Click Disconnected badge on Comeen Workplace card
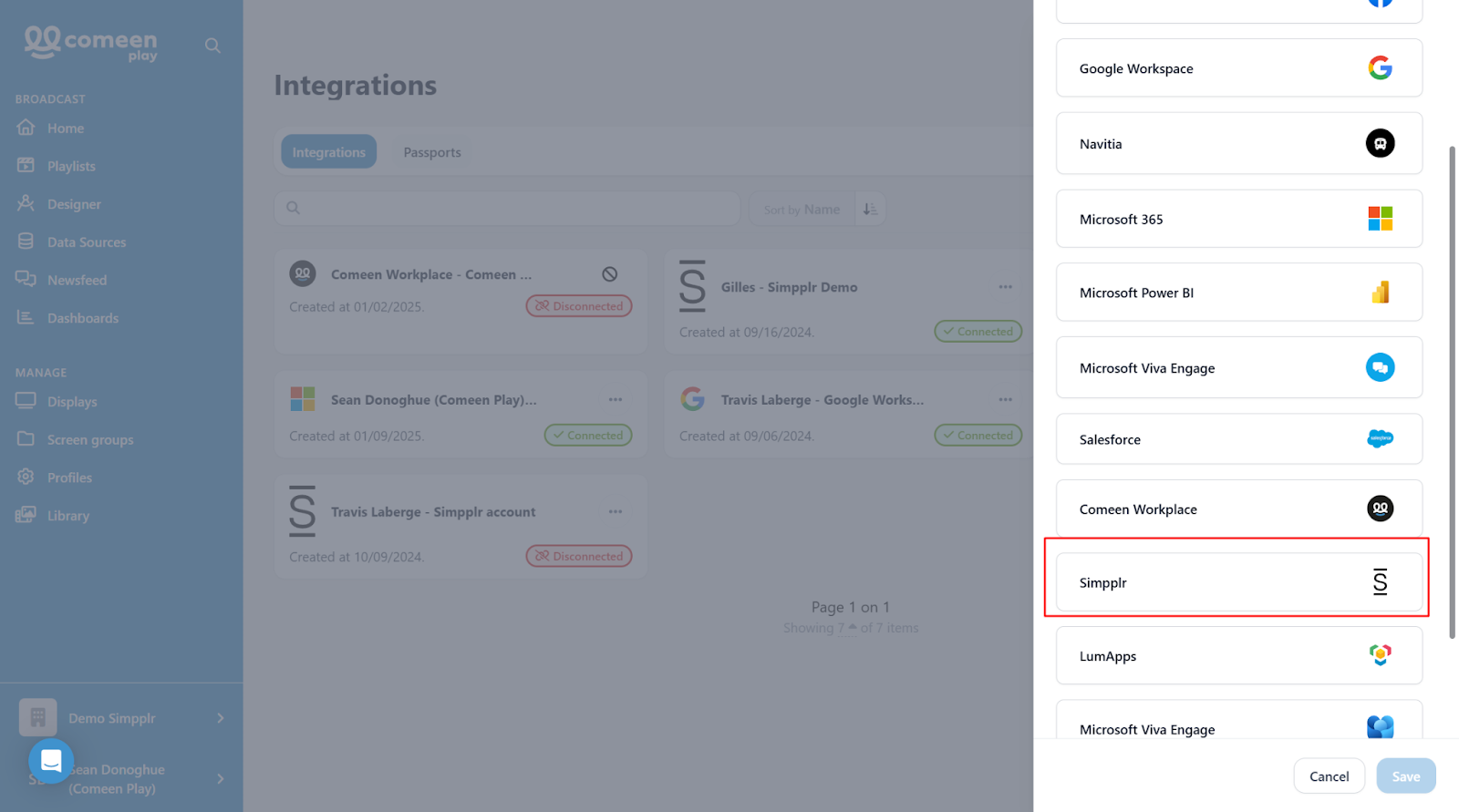 click(579, 306)
